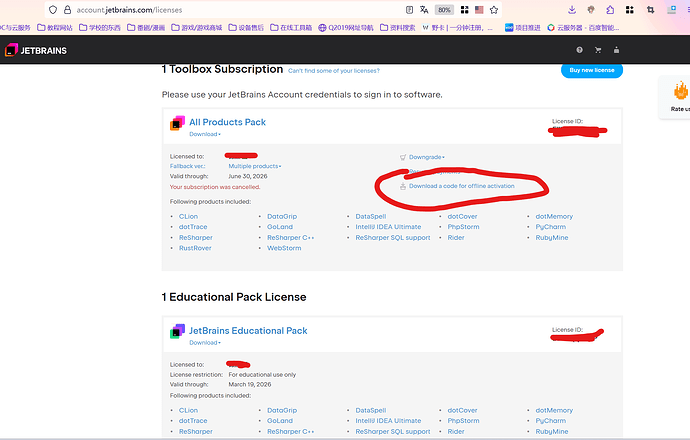Image resolution: width=690 pixels, height=440 pixels.
Task: Click the crop screenshot tool icon
Action: [x=650, y=10]
